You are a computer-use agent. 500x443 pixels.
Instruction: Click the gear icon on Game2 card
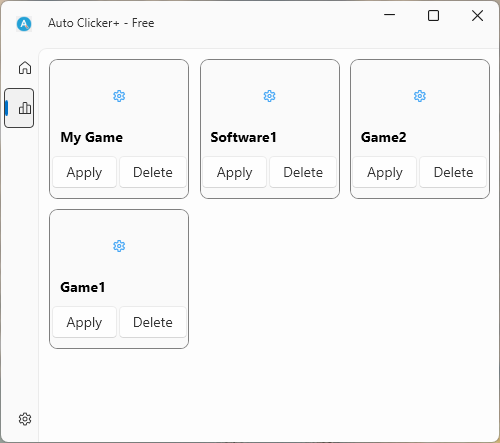point(420,96)
